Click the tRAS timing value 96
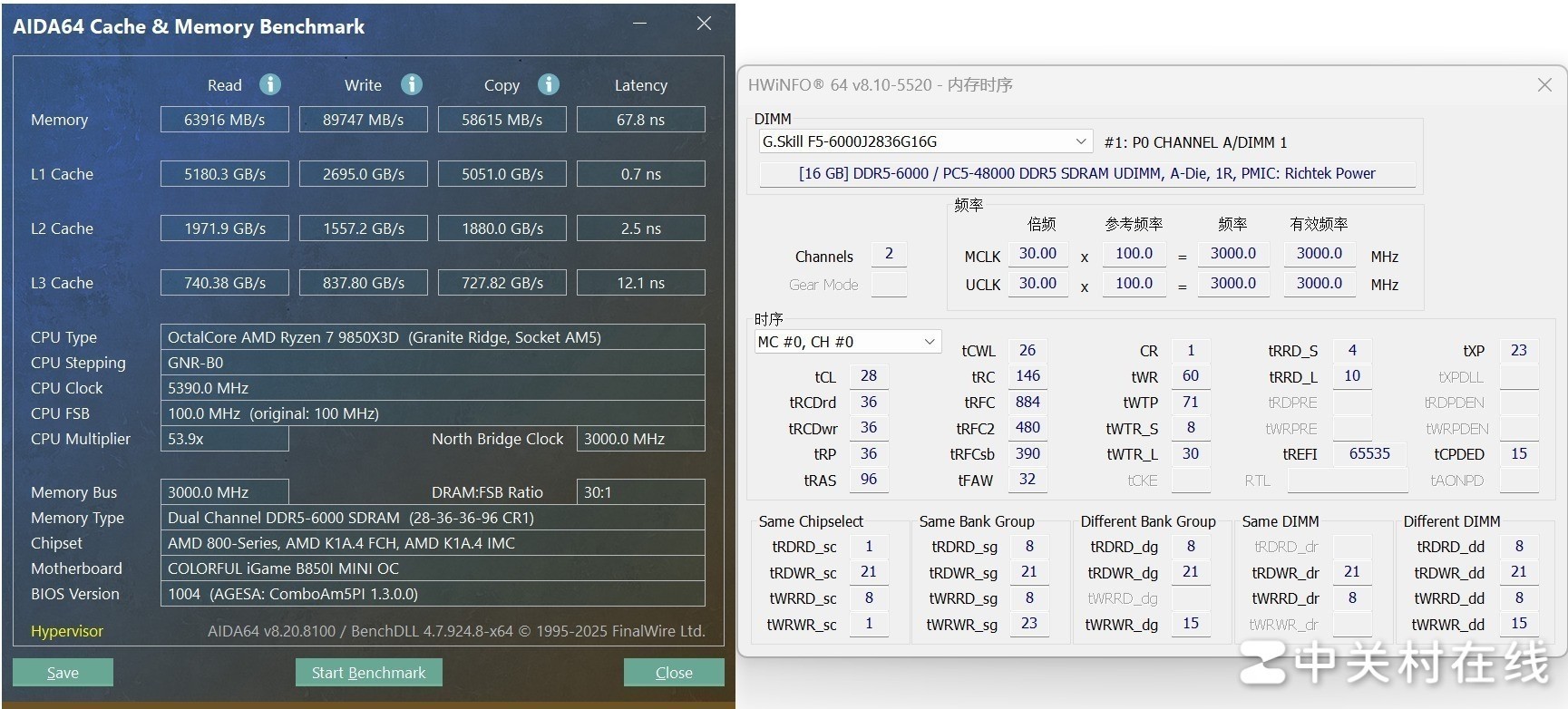Screen dimensions: 1568x709 coord(869,480)
